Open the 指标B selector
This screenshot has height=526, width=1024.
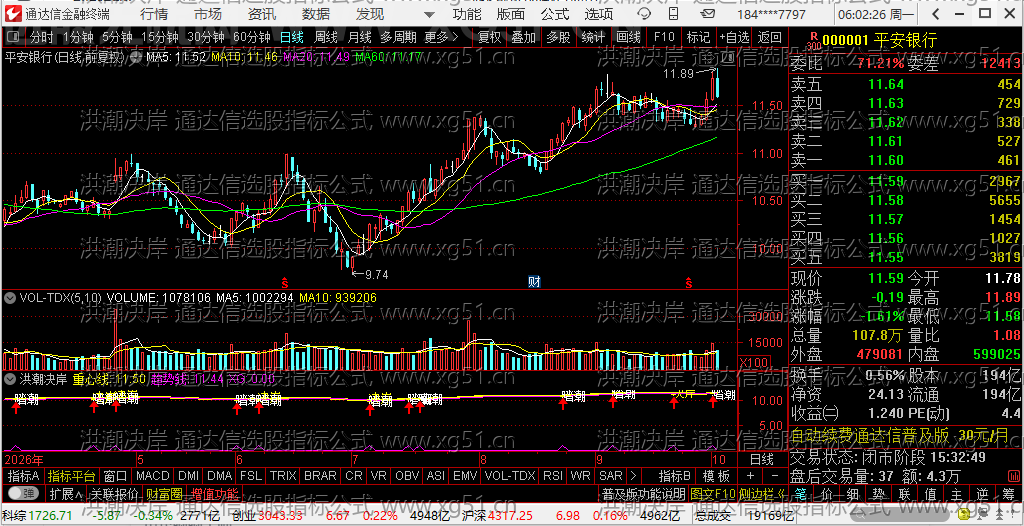pos(675,475)
